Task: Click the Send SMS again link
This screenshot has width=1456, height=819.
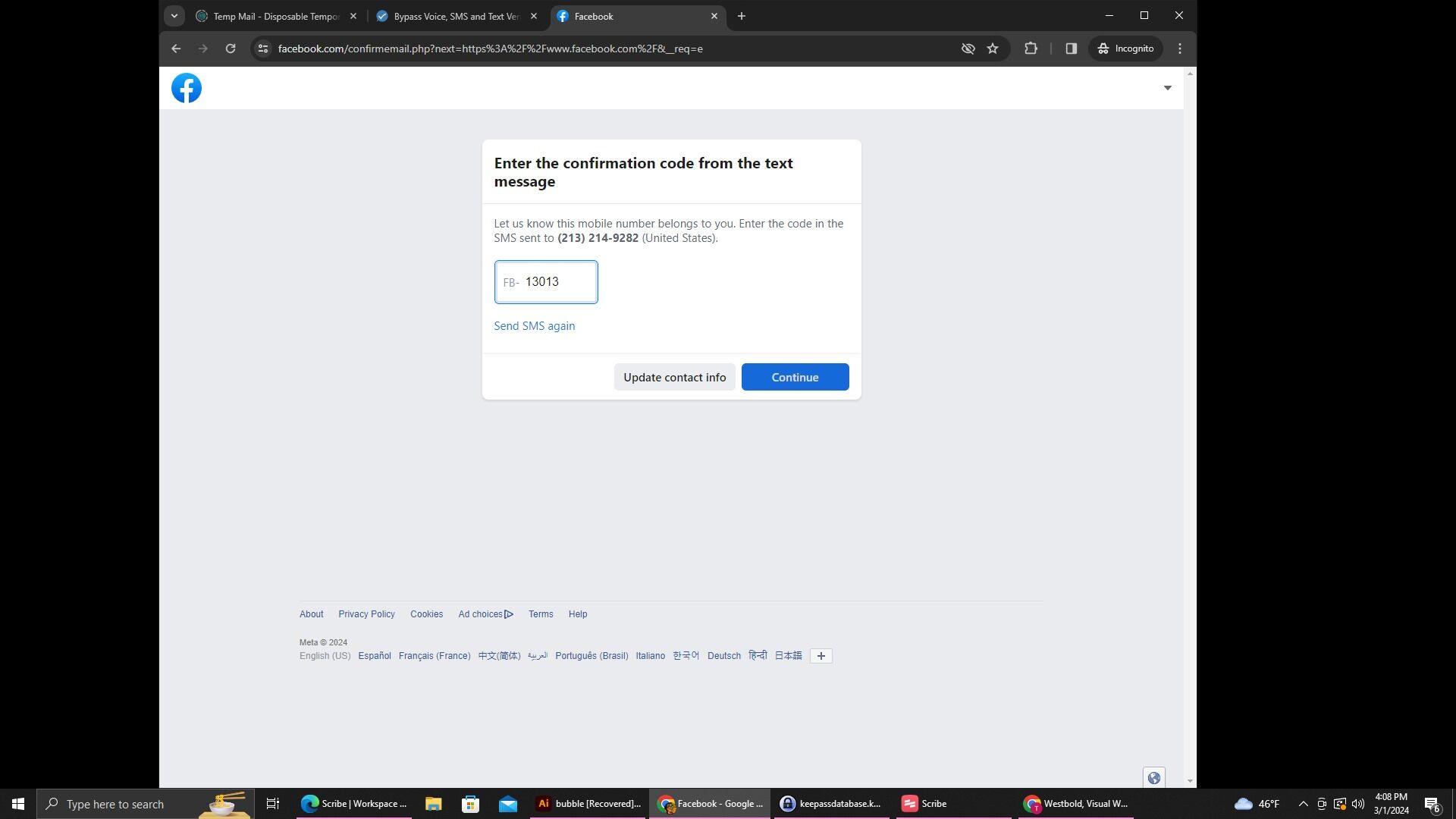Action: (534, 325)
